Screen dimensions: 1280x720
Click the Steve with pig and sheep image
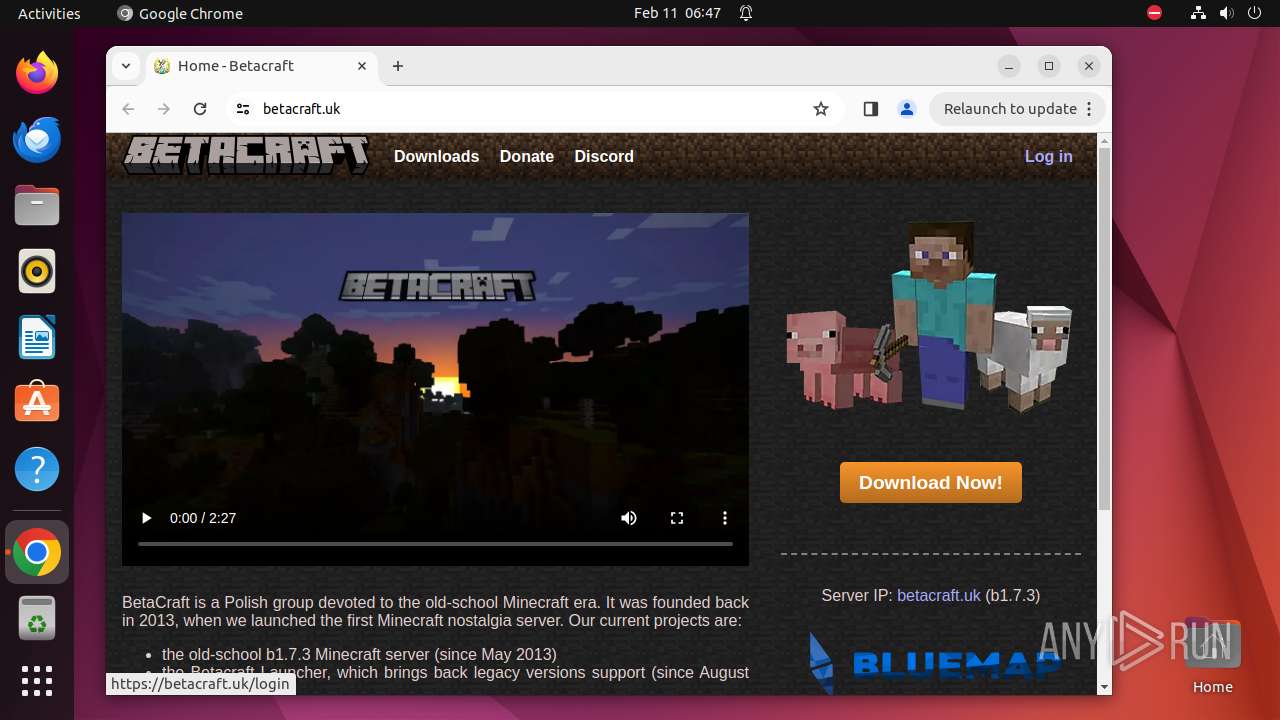(929, 315)
